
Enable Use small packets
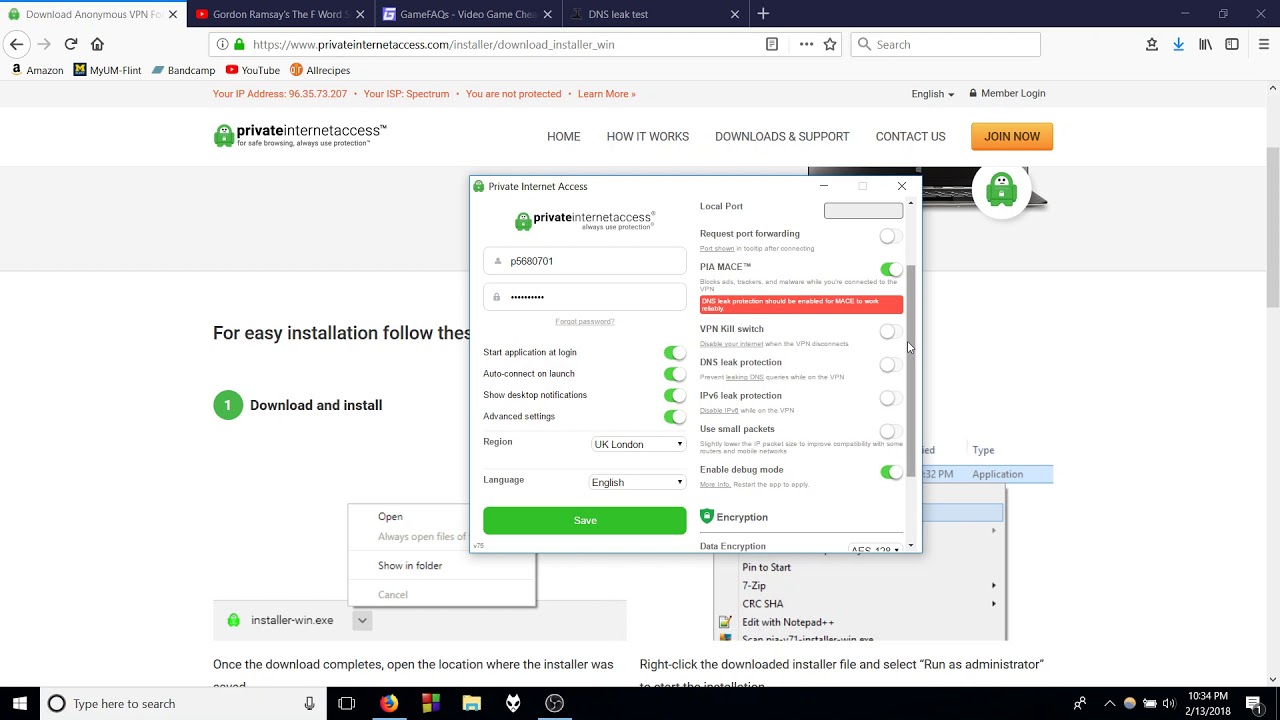pyautogui.click(x=890, y=431)
